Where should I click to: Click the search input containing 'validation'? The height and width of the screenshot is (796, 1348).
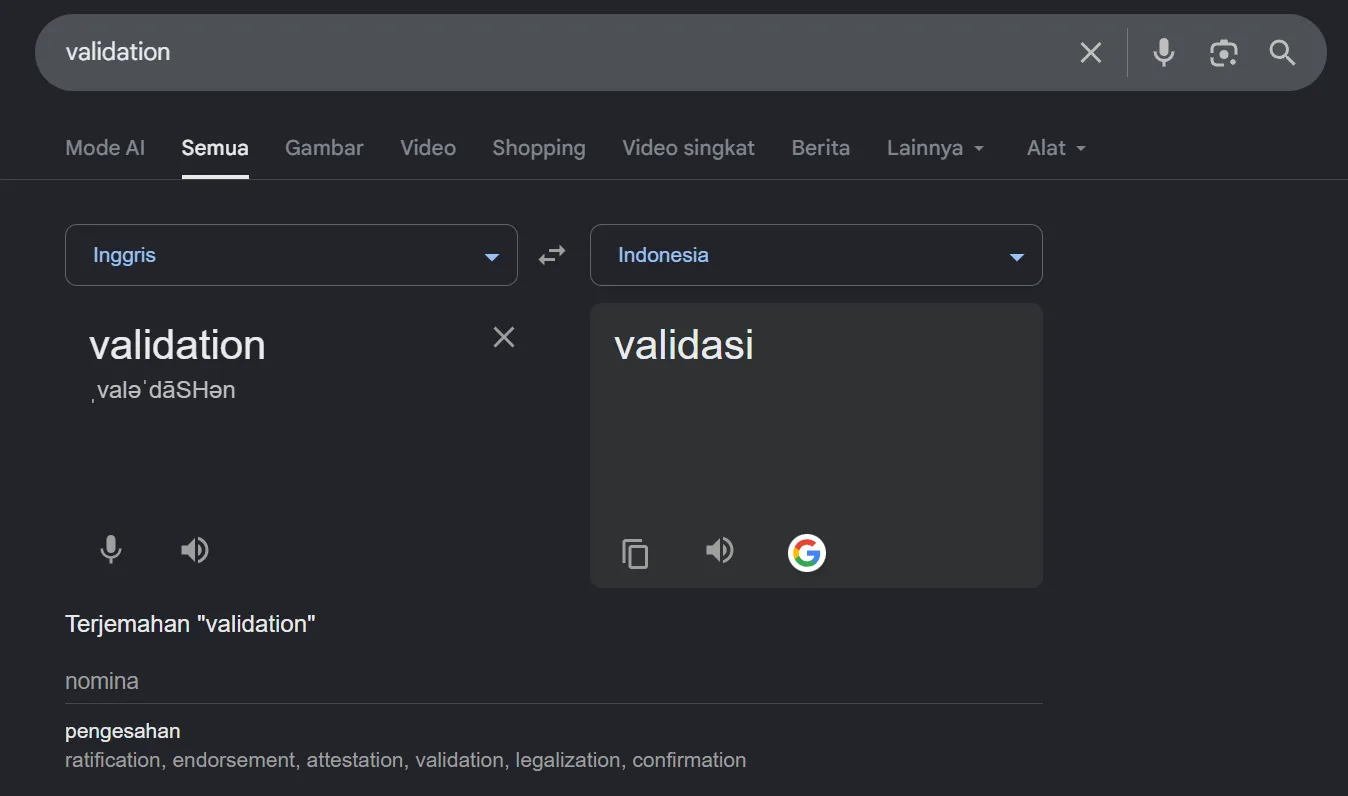tap(560, 52)
